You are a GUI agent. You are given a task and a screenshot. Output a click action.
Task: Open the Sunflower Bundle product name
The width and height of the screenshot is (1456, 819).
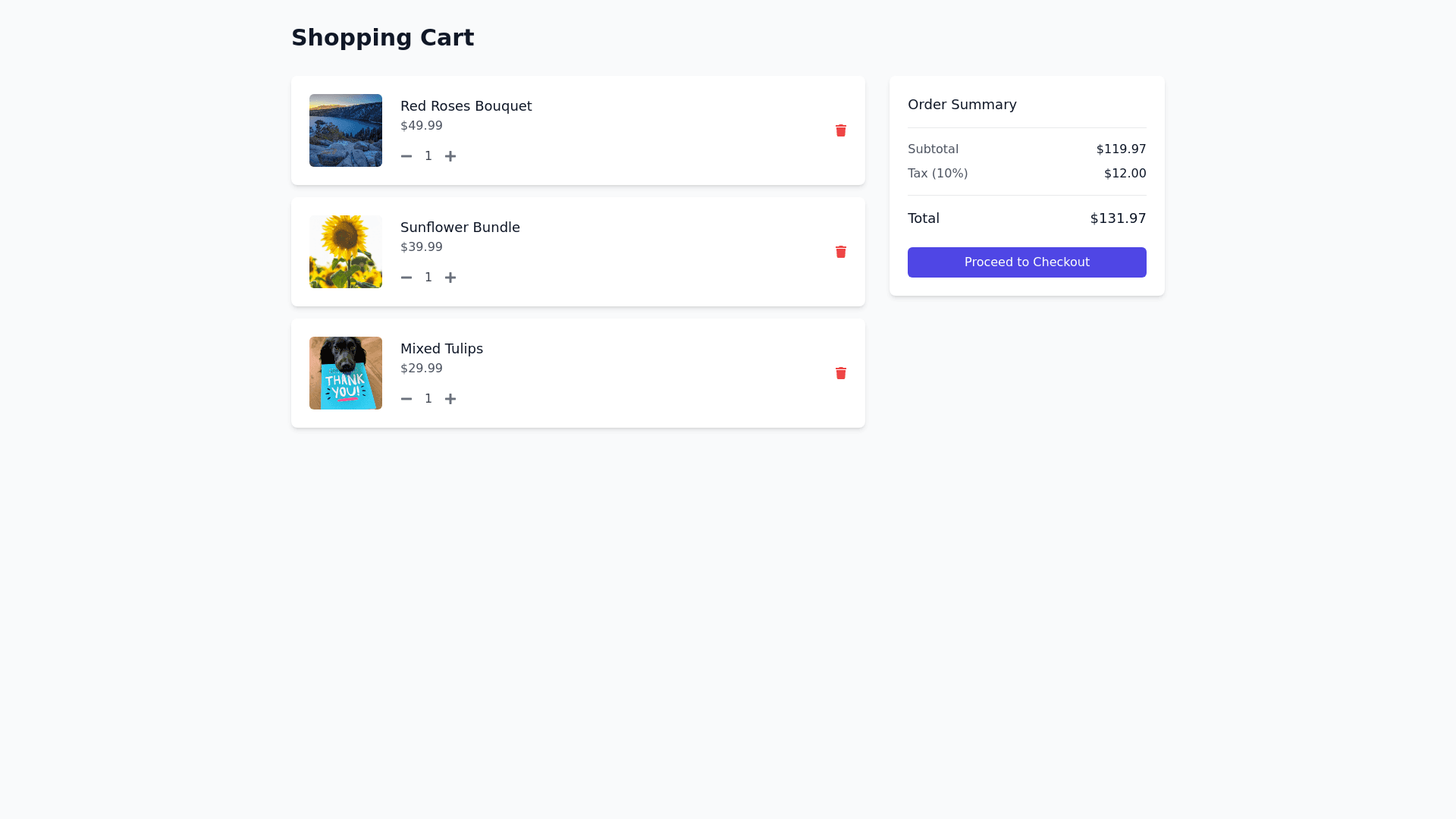pyautogui.click(x=460, y=227)
